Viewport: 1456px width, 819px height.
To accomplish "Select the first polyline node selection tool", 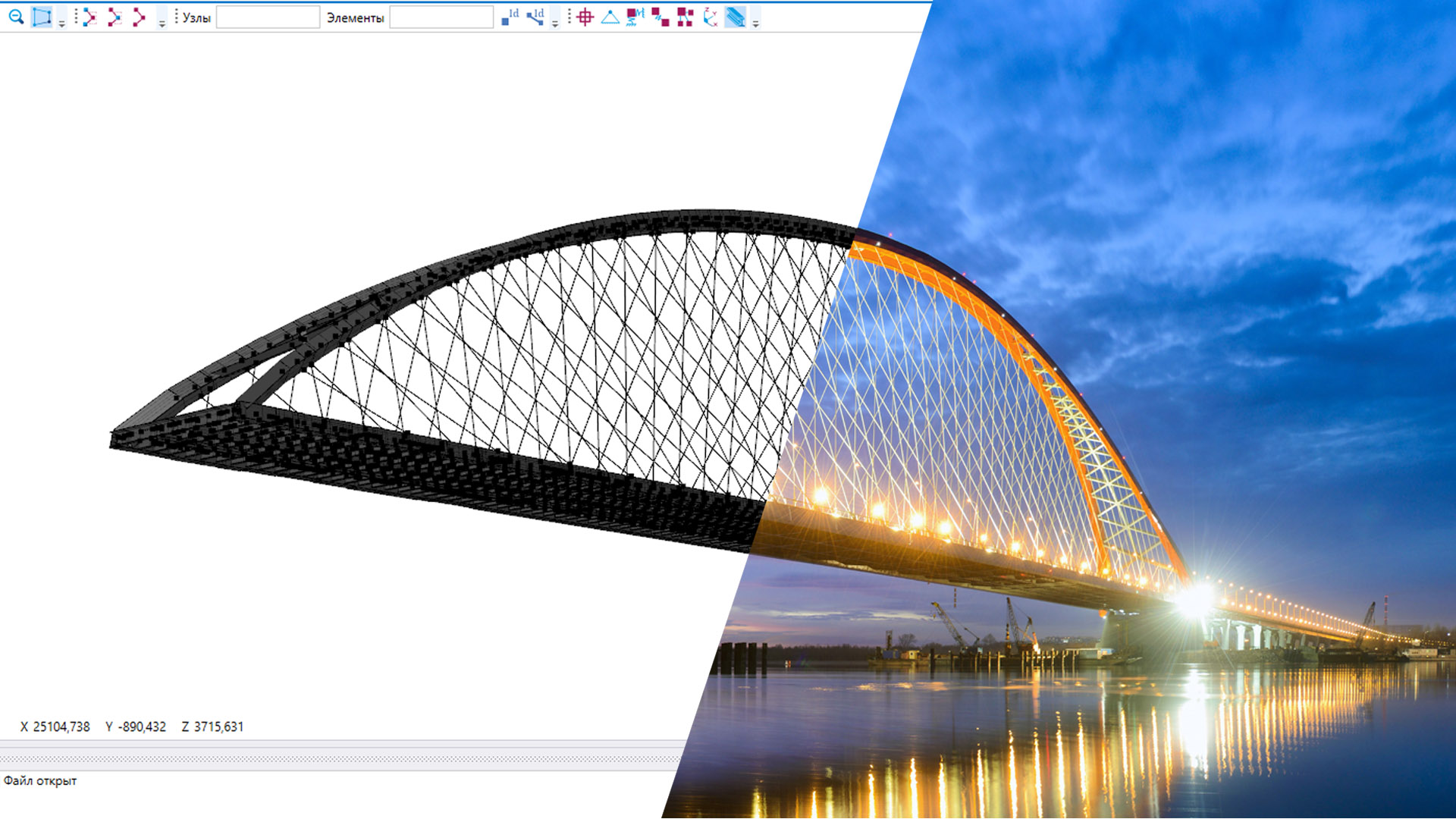I will (89, 17).
